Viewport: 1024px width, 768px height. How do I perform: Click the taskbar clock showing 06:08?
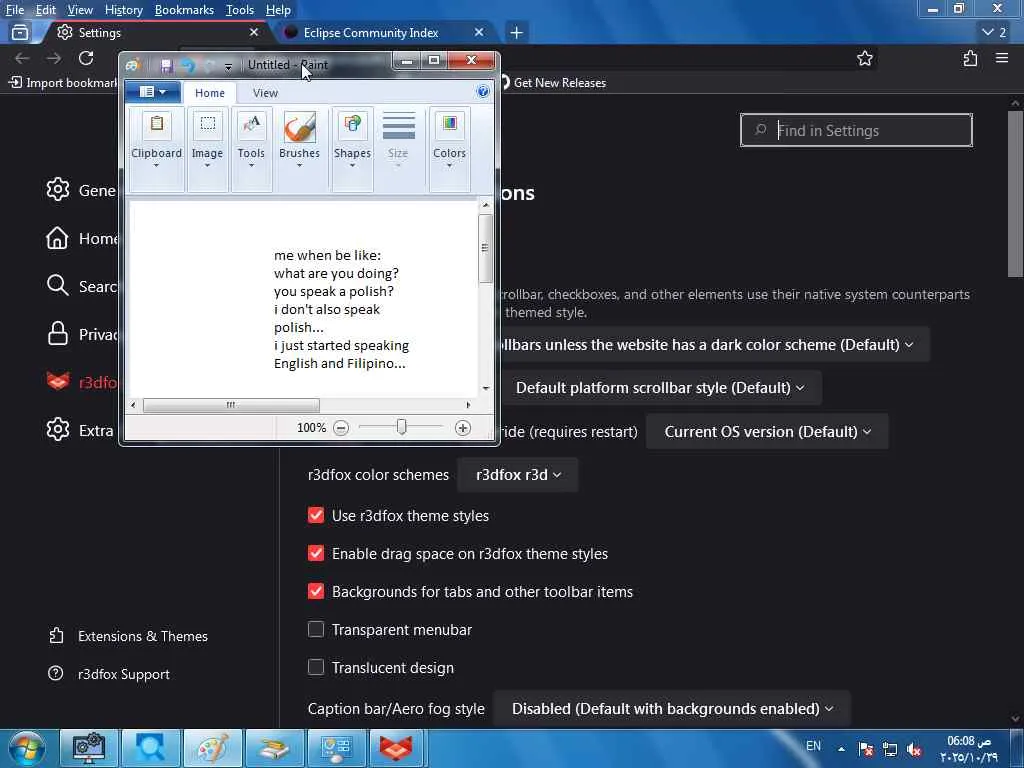(969, 749)
